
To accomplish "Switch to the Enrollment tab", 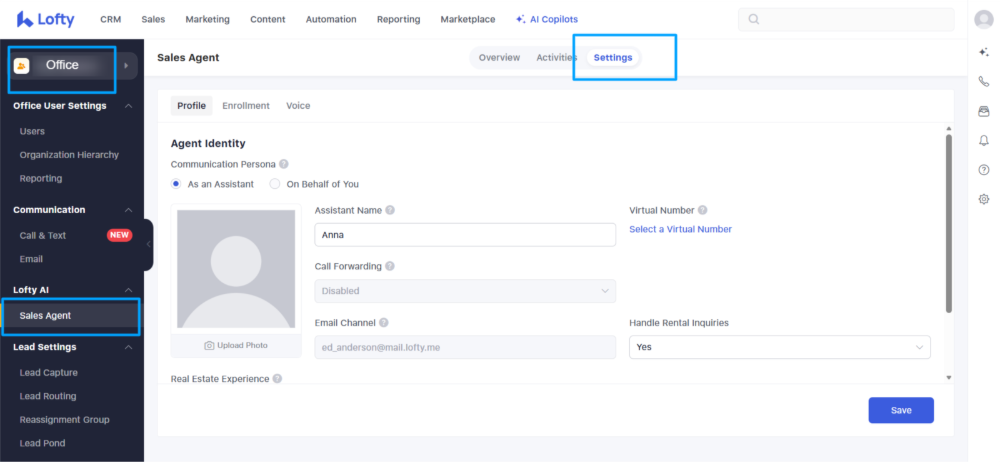I will (245, 106).
